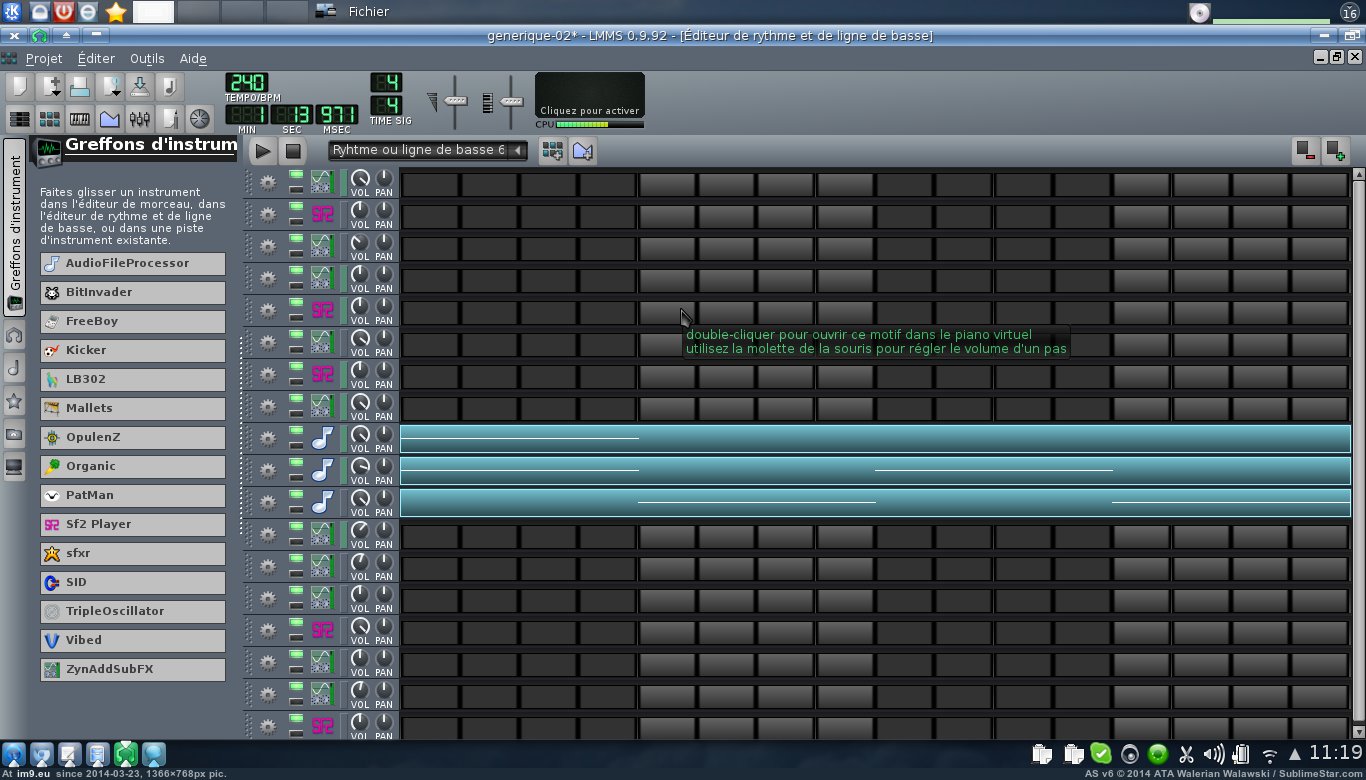1366x780 pixels.
Task: Open the Rythme ou ligne de basse dropdown
Action: point(428,150)
